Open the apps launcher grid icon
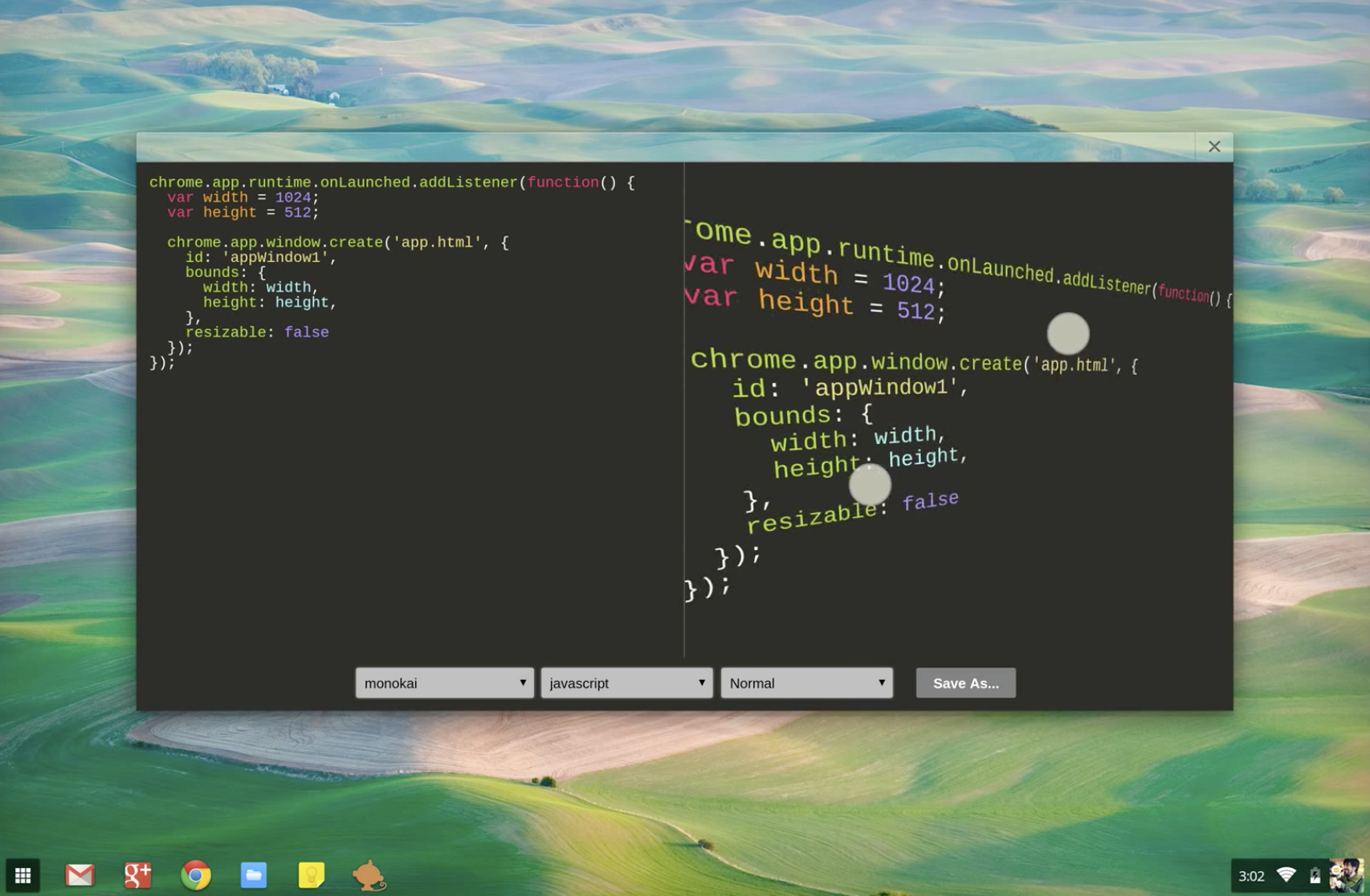The height and width of the screenshot is (896, 1370). pos(22,875)
